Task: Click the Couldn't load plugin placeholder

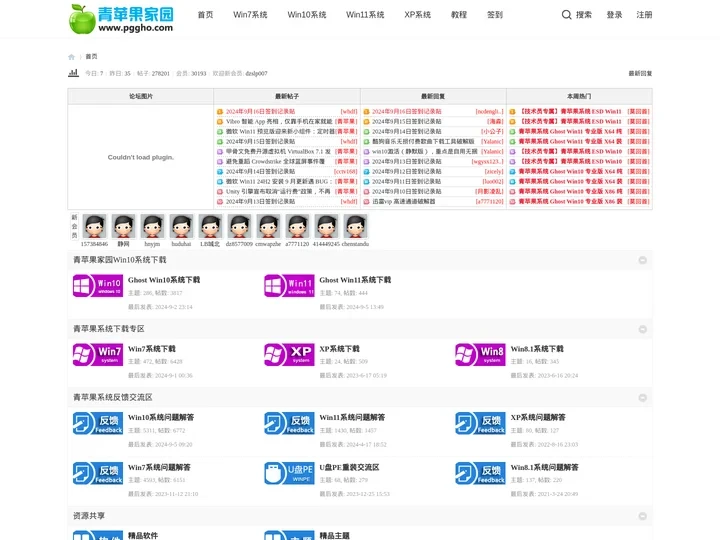Action: click(141, 157)
